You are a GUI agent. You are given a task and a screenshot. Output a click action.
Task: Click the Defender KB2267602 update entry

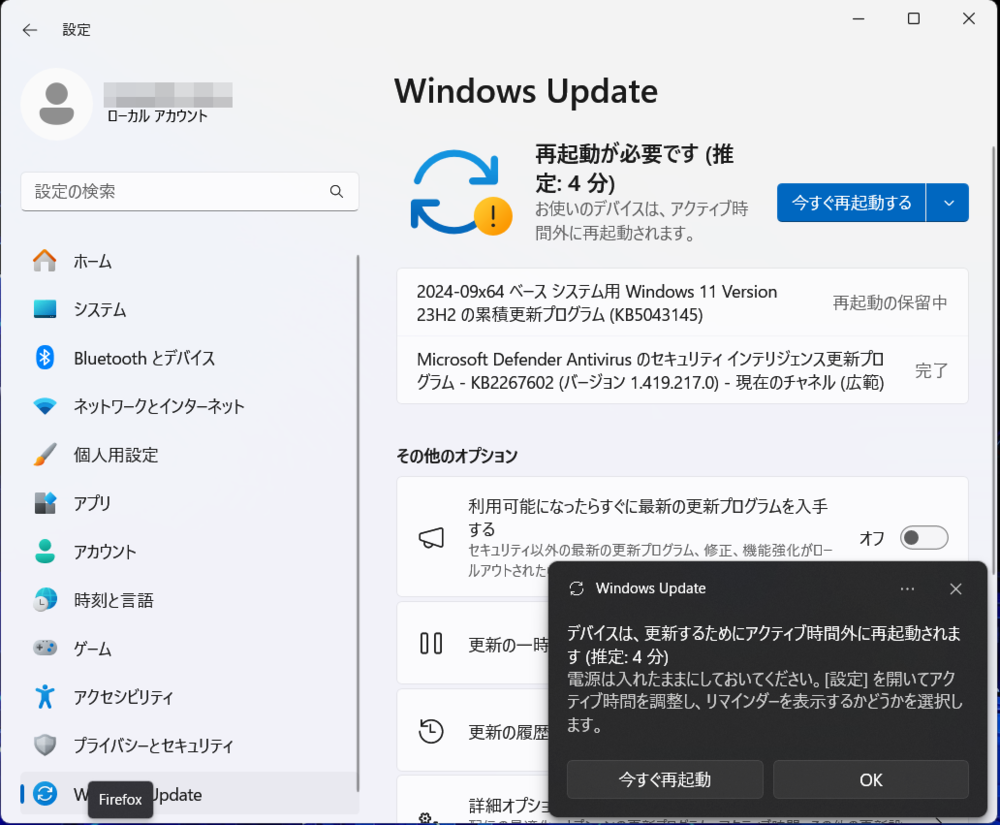coord(682,370)
